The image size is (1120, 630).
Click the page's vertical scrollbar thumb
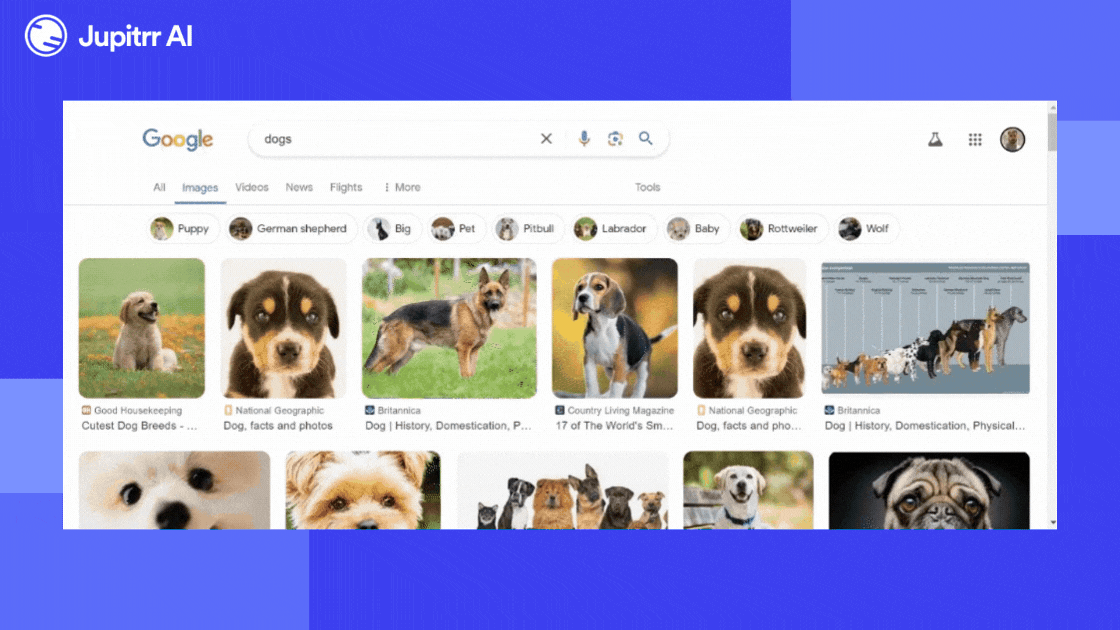click(1052, 131)
